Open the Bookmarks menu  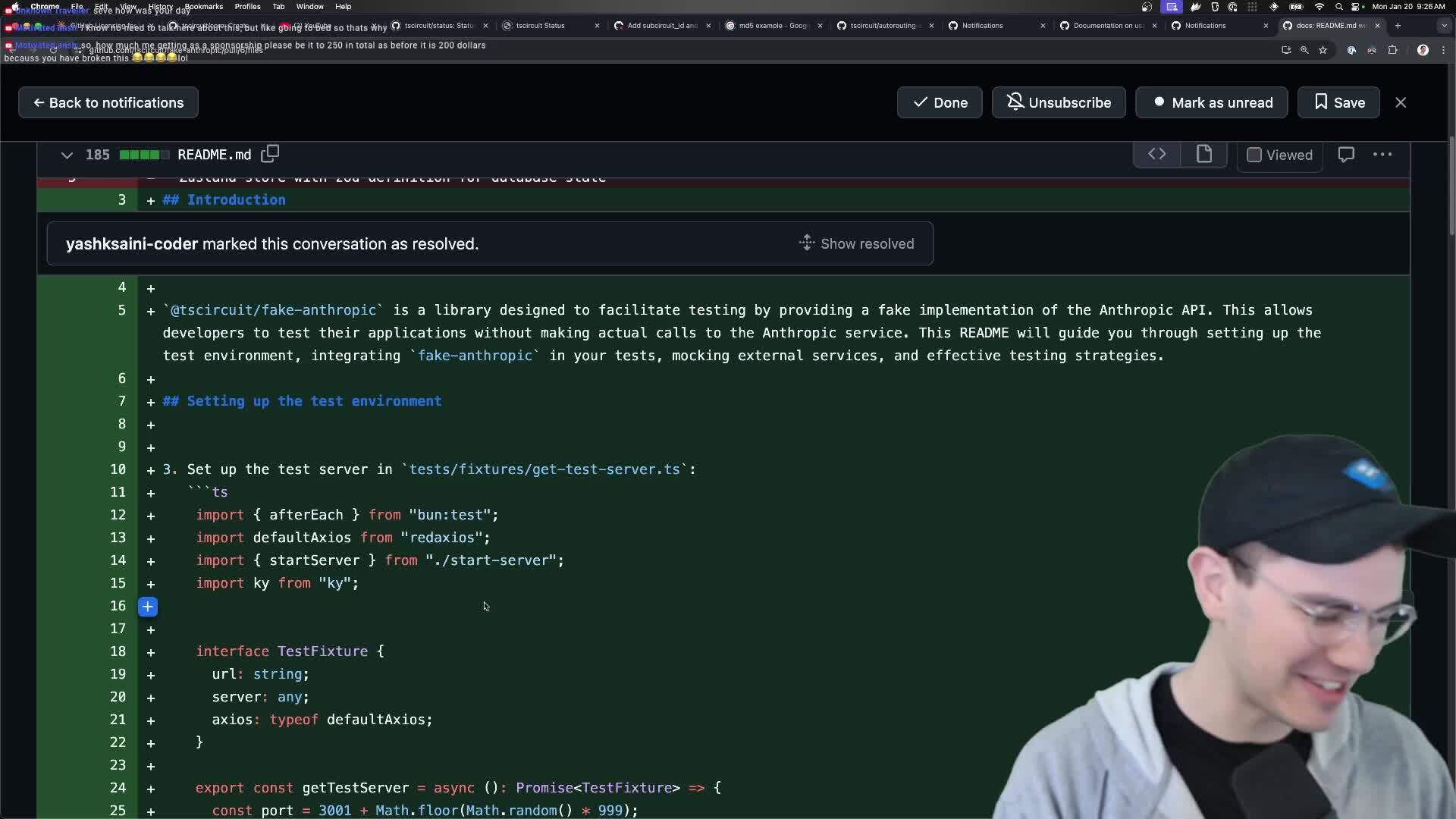click(x=203, y=6)
